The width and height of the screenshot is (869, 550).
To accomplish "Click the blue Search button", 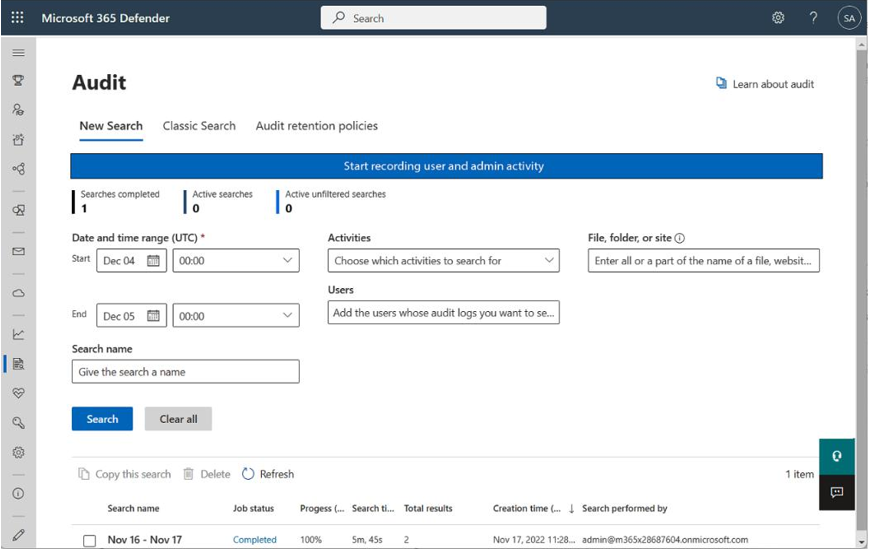I will pos(102,419).
